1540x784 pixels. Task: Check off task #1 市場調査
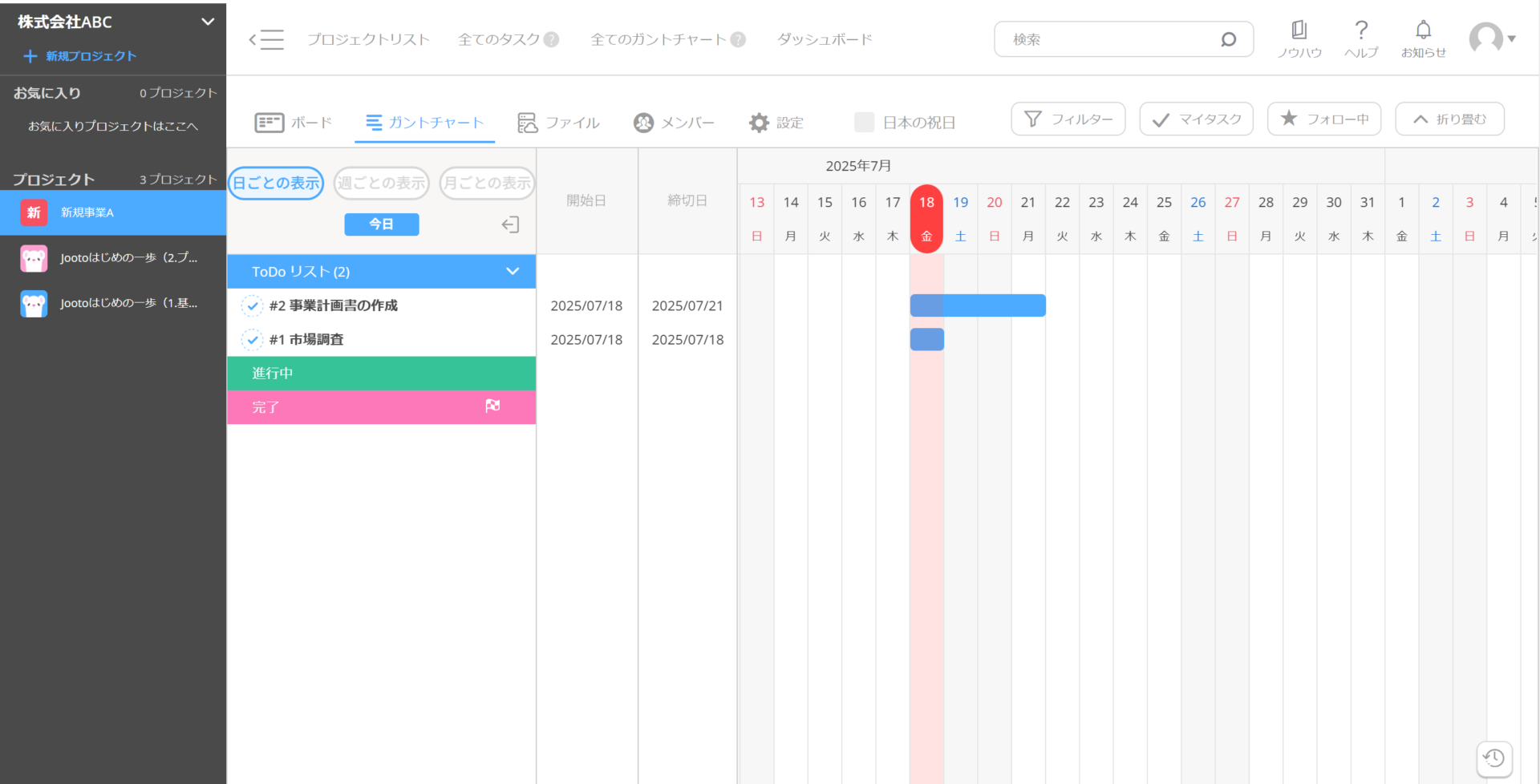(x=252, y=340)
